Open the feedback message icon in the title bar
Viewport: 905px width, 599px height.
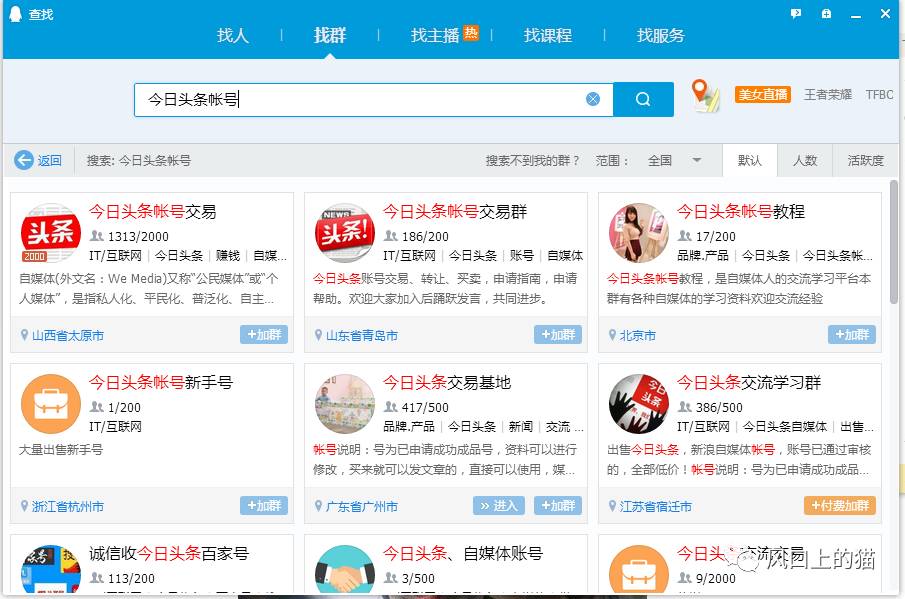point(795,14)
